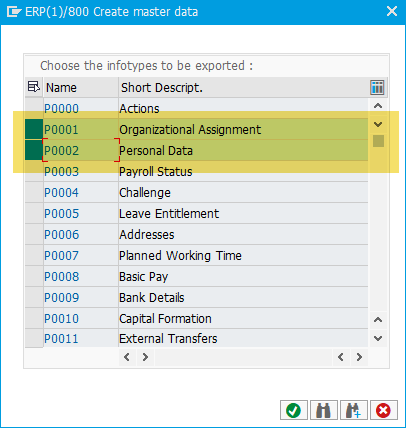The height and width of the screenshot is (428, 406).
Task: Click the binoculars Find button
Action: click(x=323, y=410)
